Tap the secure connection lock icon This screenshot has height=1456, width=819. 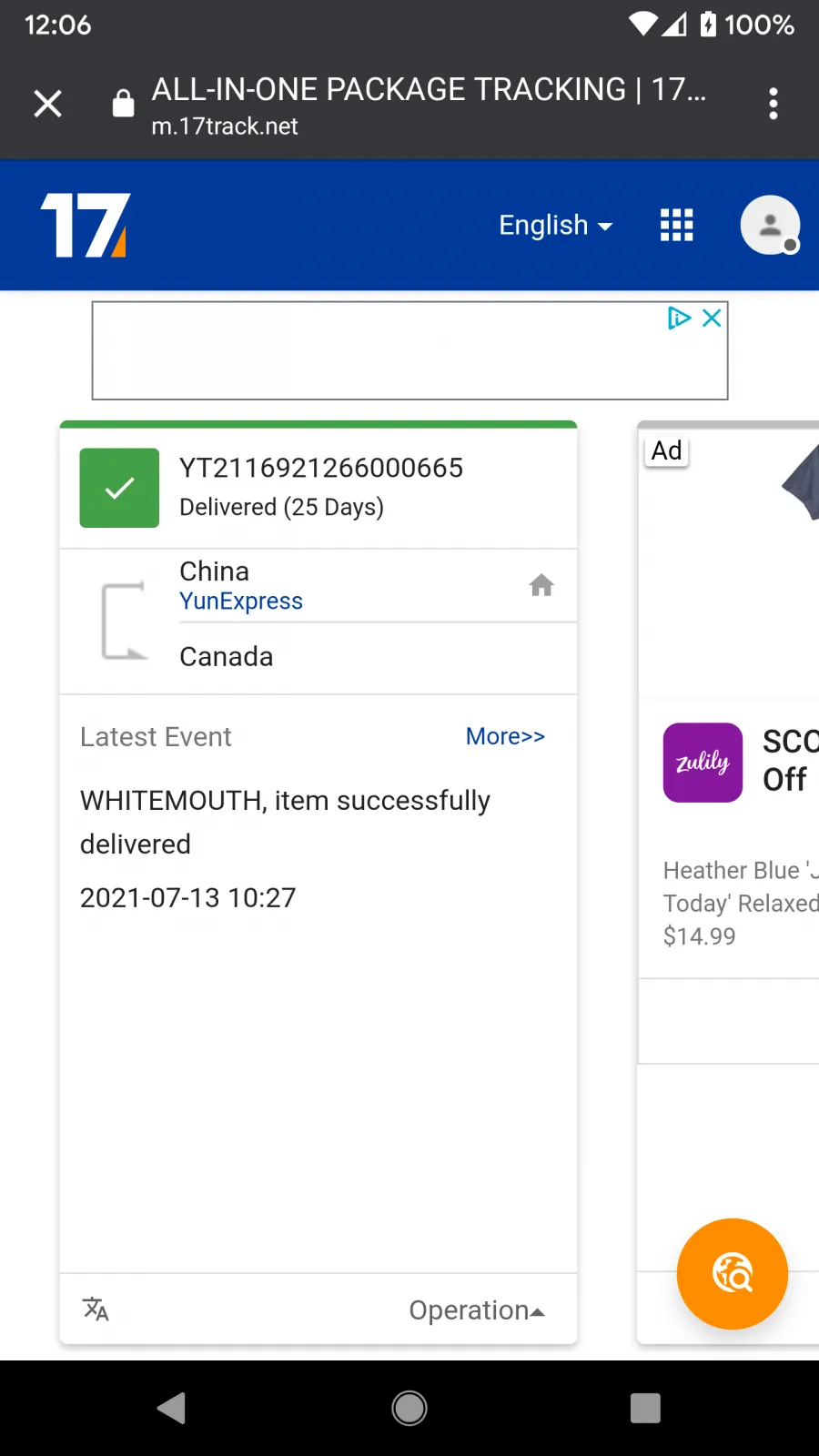point(123,104)
